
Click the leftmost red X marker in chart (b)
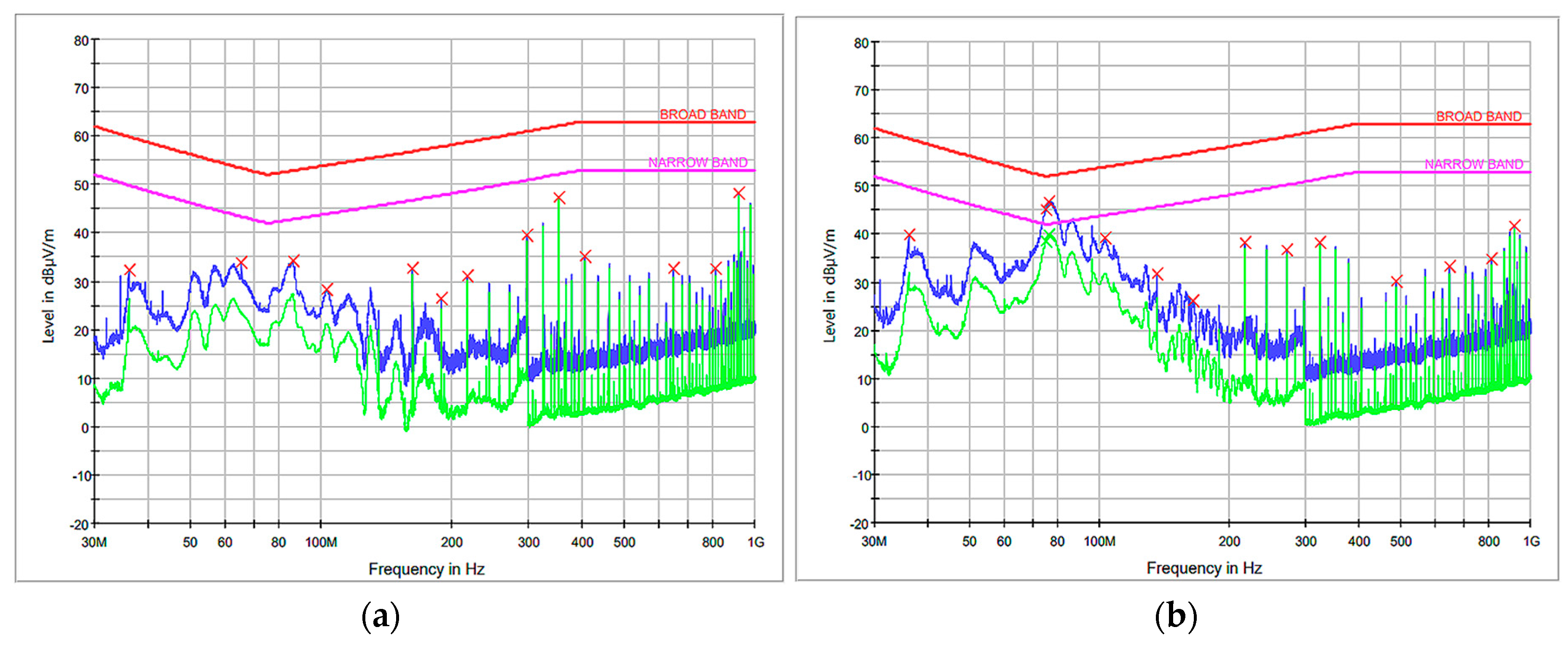coord(909,234)
